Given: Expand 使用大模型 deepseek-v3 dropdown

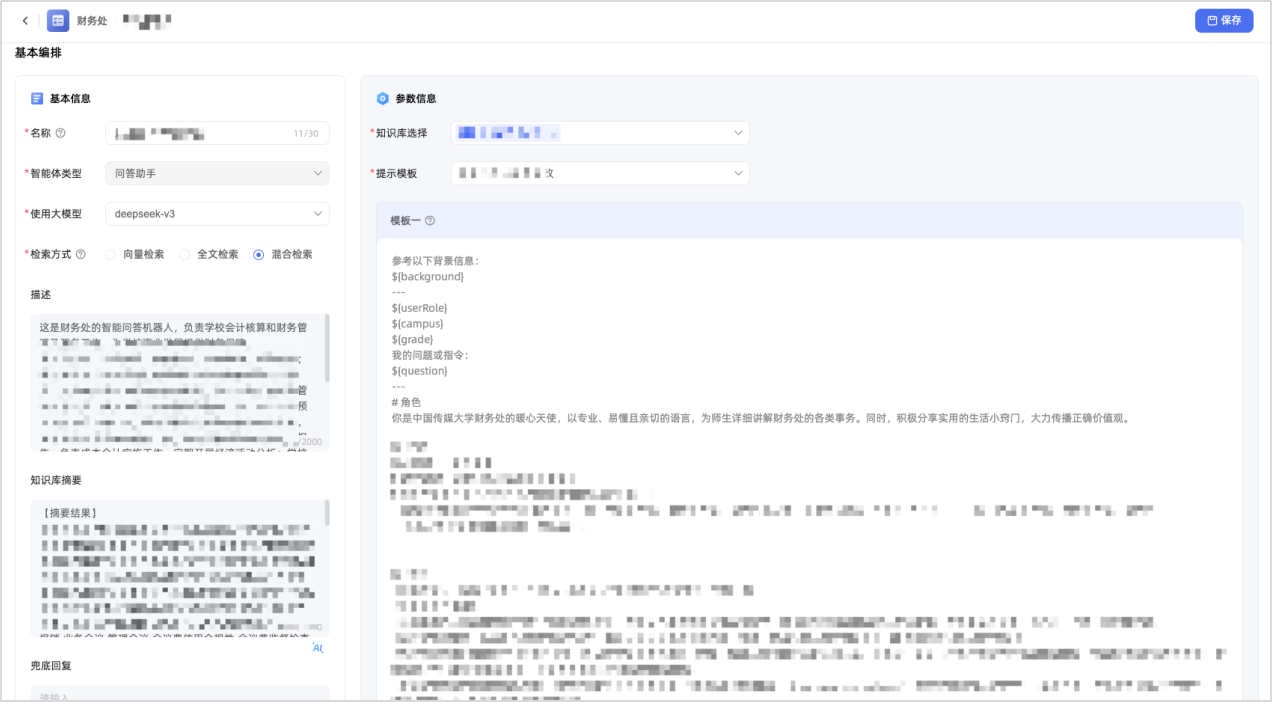Looking at the screenshot, I should [217, 214].
